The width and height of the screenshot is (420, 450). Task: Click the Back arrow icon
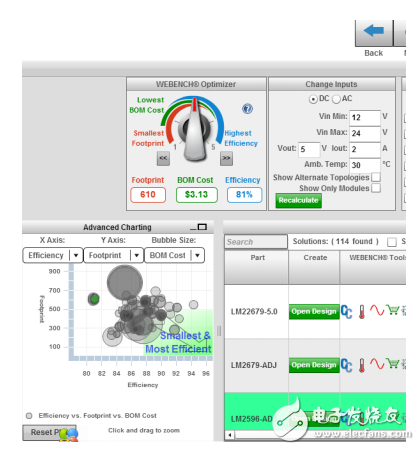click(x=373, y=32)
